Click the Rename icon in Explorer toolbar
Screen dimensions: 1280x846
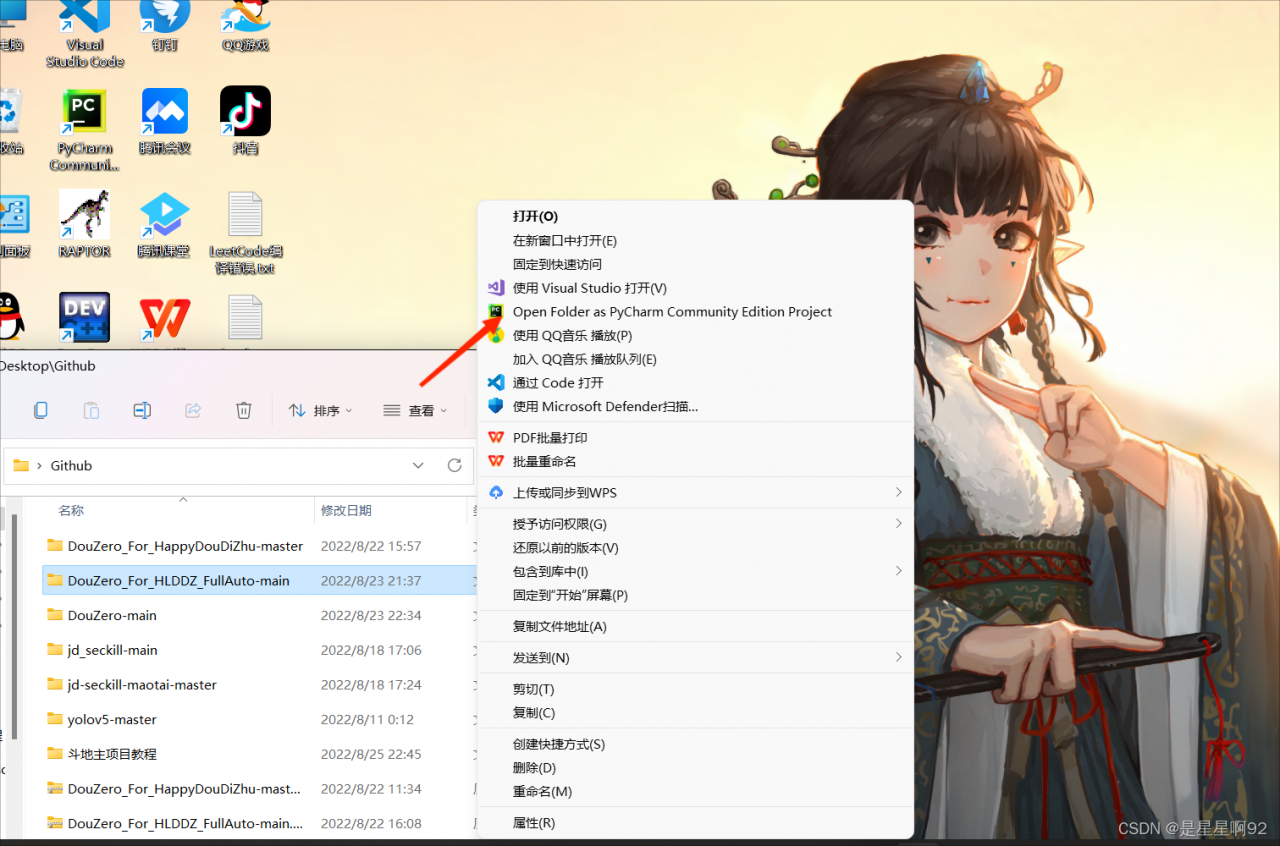coord(142,410)
